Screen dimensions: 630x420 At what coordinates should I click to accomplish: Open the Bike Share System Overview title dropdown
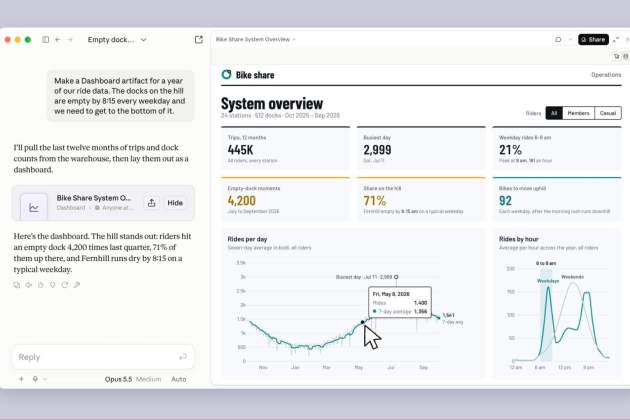tap(256, 39)
